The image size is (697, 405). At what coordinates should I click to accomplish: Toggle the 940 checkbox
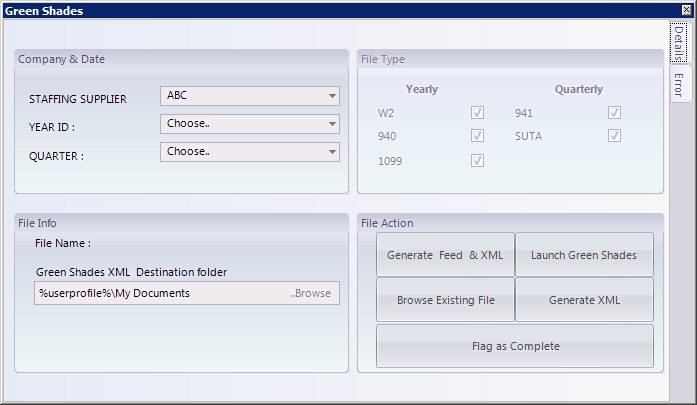point(477,136)
